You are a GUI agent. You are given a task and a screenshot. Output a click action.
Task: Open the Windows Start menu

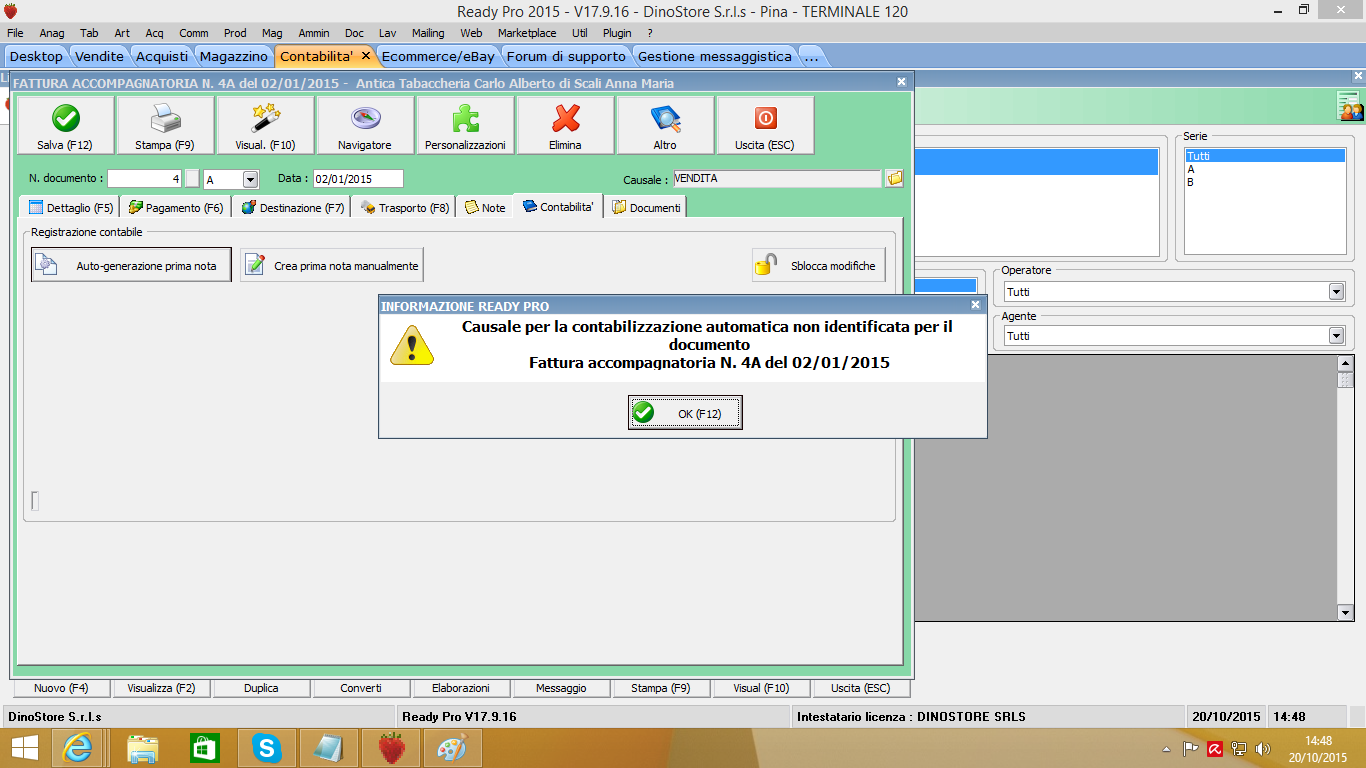coord(24,747)
